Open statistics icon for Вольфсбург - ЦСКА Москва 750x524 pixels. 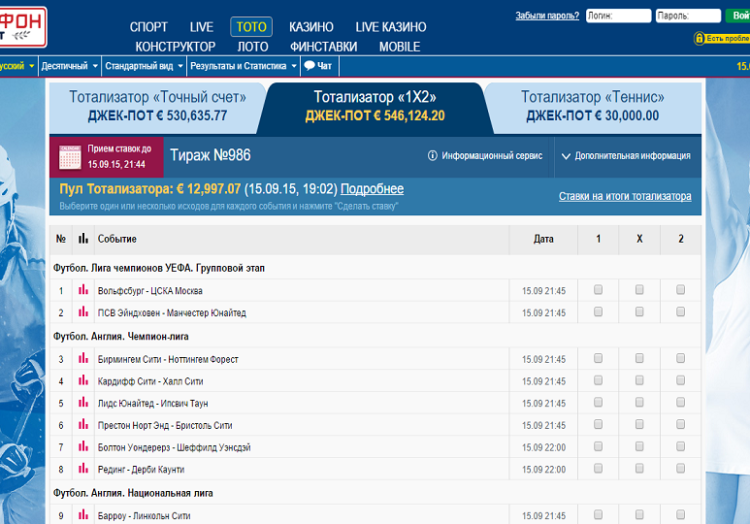(x=83, y=290)
